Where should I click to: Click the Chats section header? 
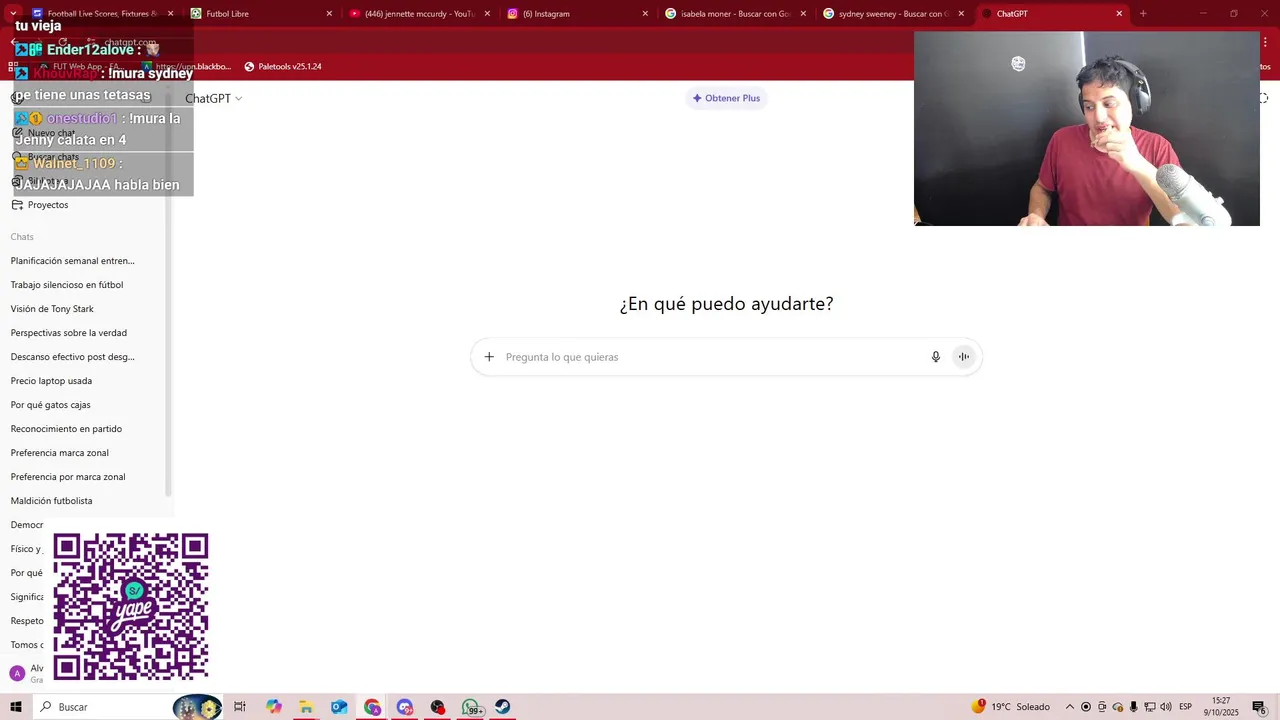click(x=22, y=237)
